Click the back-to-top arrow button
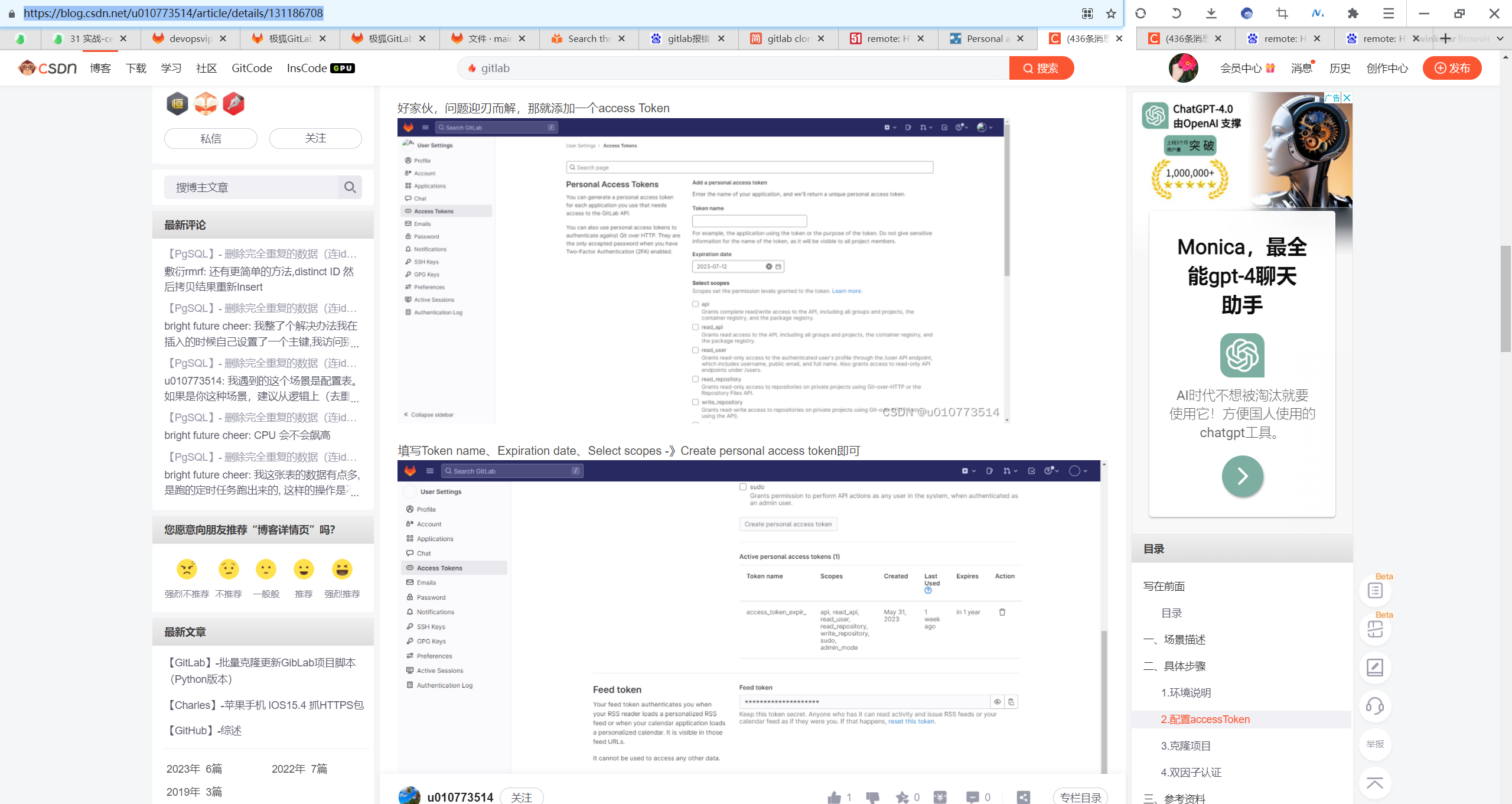This screenshot has height=804, width=1512. click(x=1375, y=783)
